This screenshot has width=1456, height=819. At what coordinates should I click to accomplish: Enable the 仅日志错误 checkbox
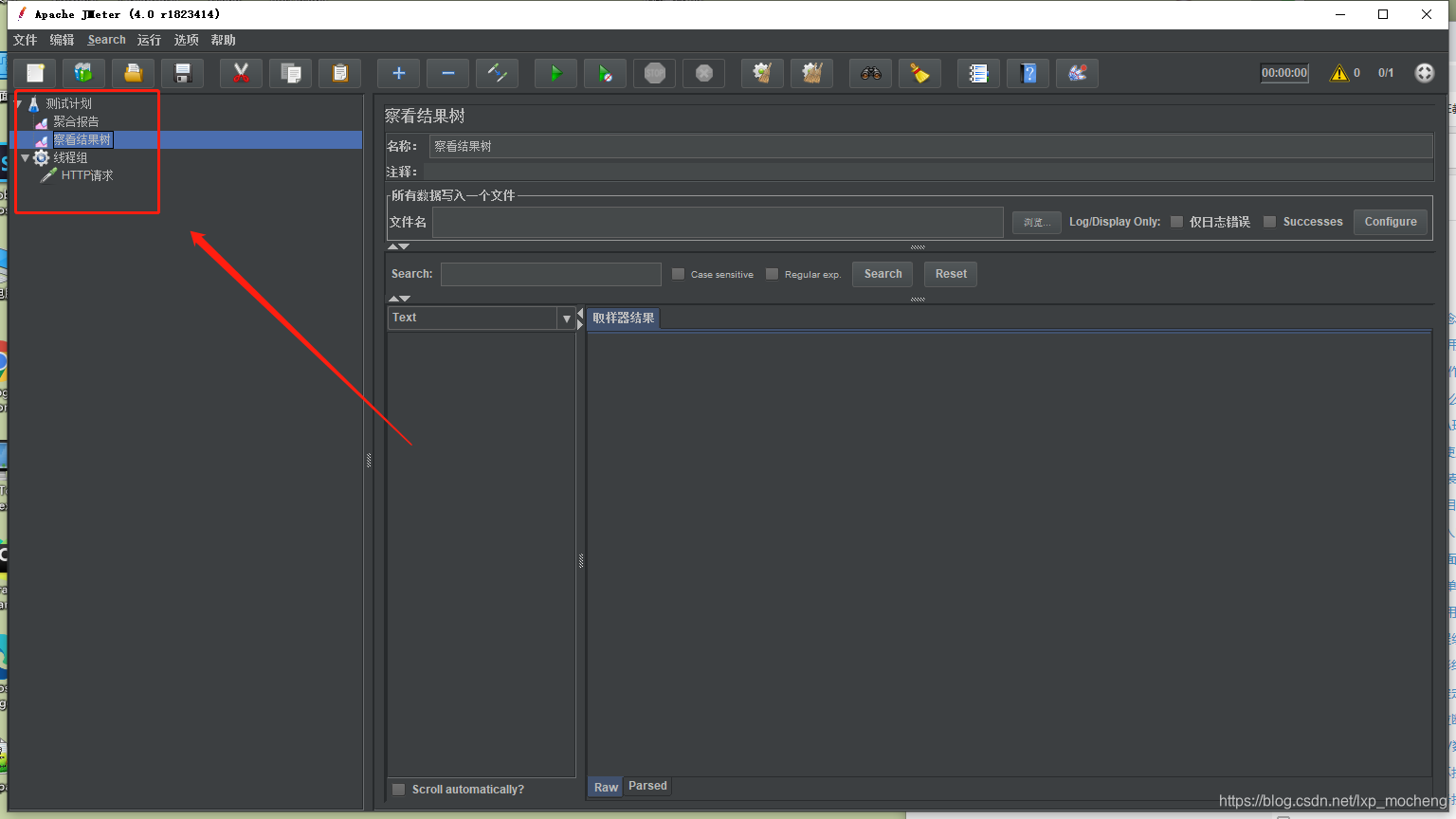tap(1176, 222)
